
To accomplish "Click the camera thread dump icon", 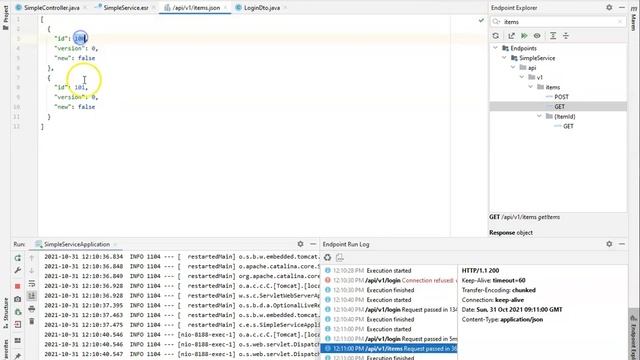I will [18, 299].
